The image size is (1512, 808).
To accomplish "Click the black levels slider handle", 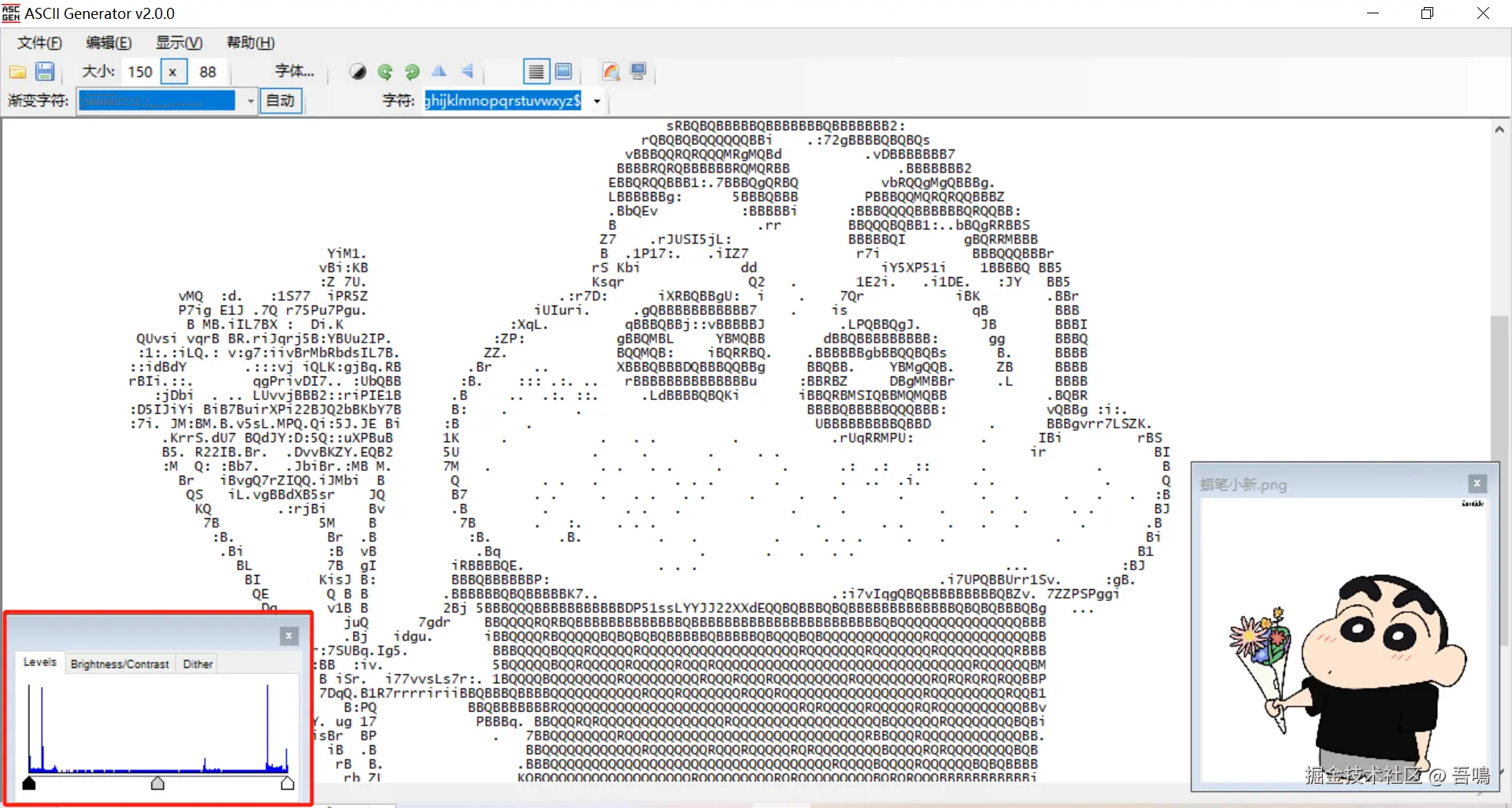I will [29, 784].
